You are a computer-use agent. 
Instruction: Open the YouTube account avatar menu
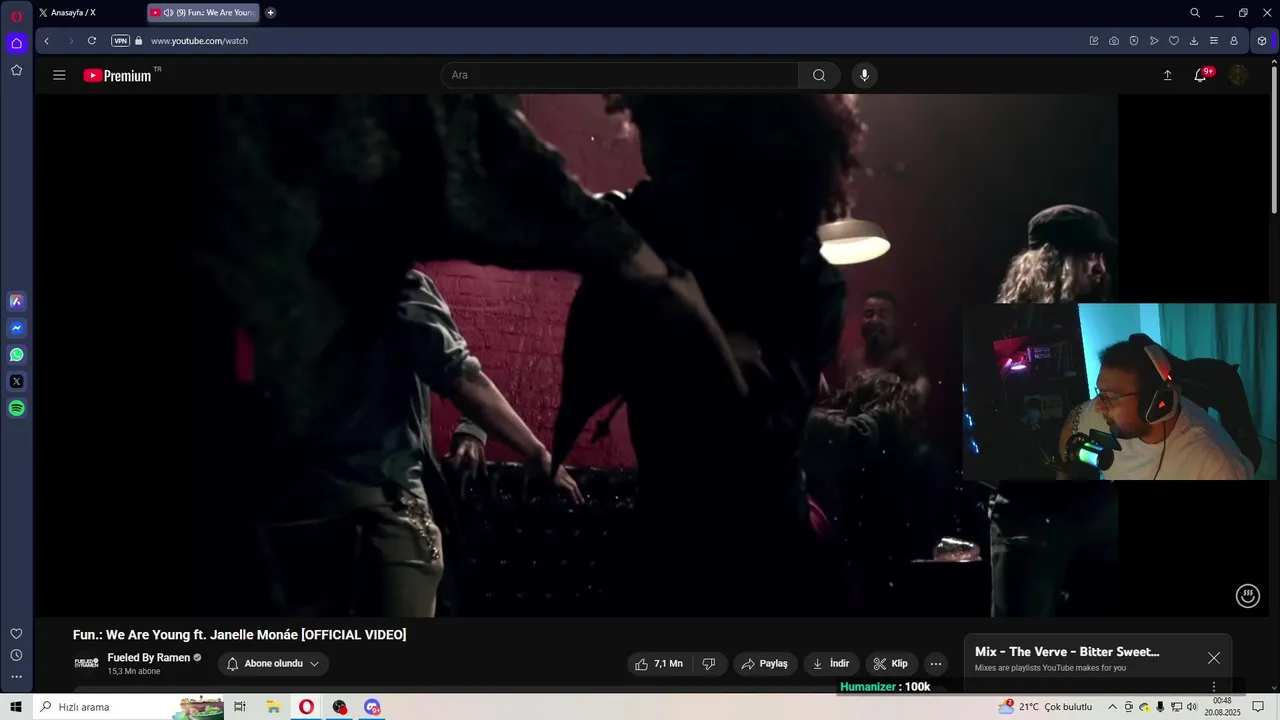click(x=1238, y=75)
